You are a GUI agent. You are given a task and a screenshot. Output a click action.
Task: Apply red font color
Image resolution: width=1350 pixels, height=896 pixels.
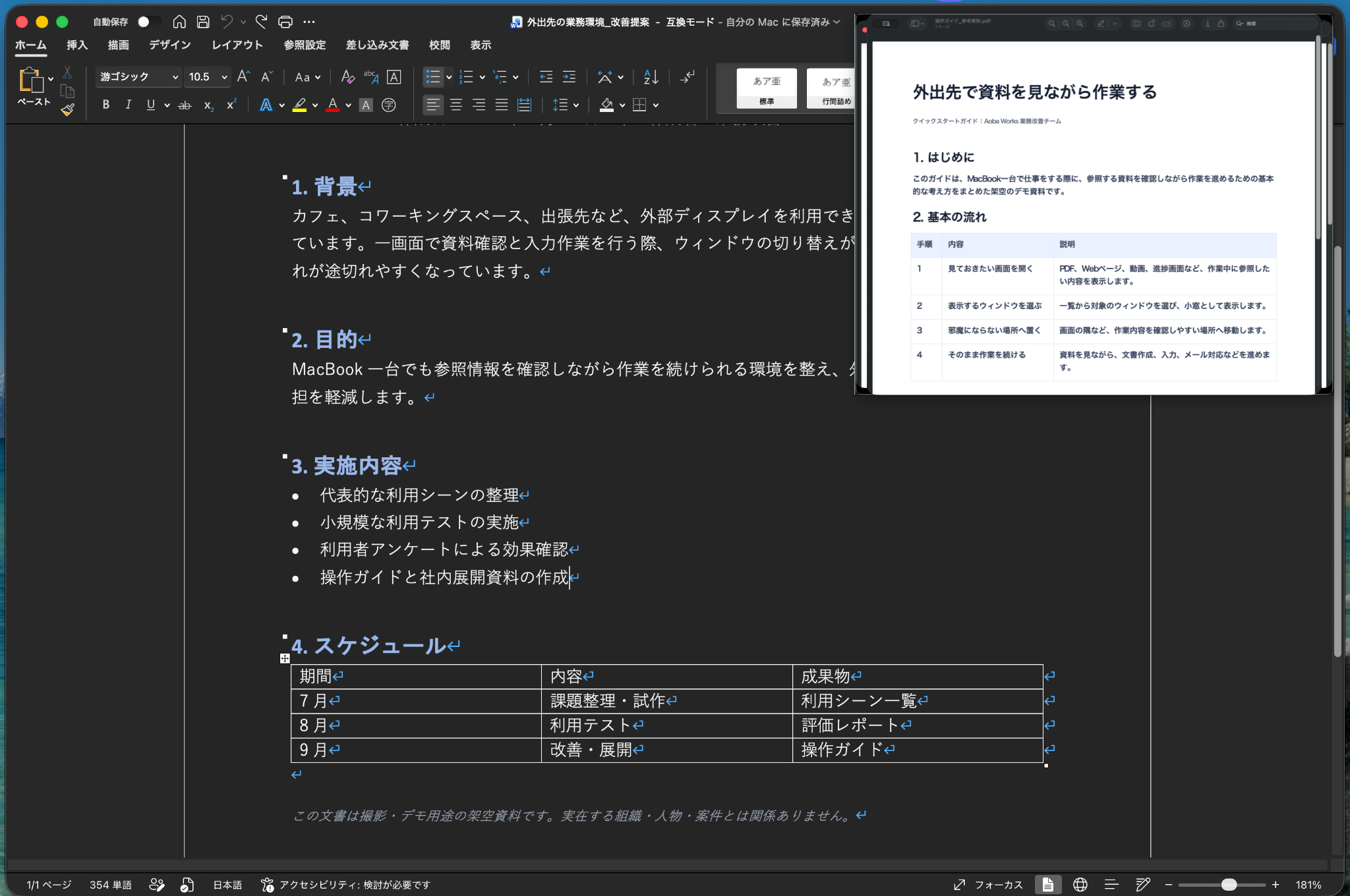[x=333, y=105]
